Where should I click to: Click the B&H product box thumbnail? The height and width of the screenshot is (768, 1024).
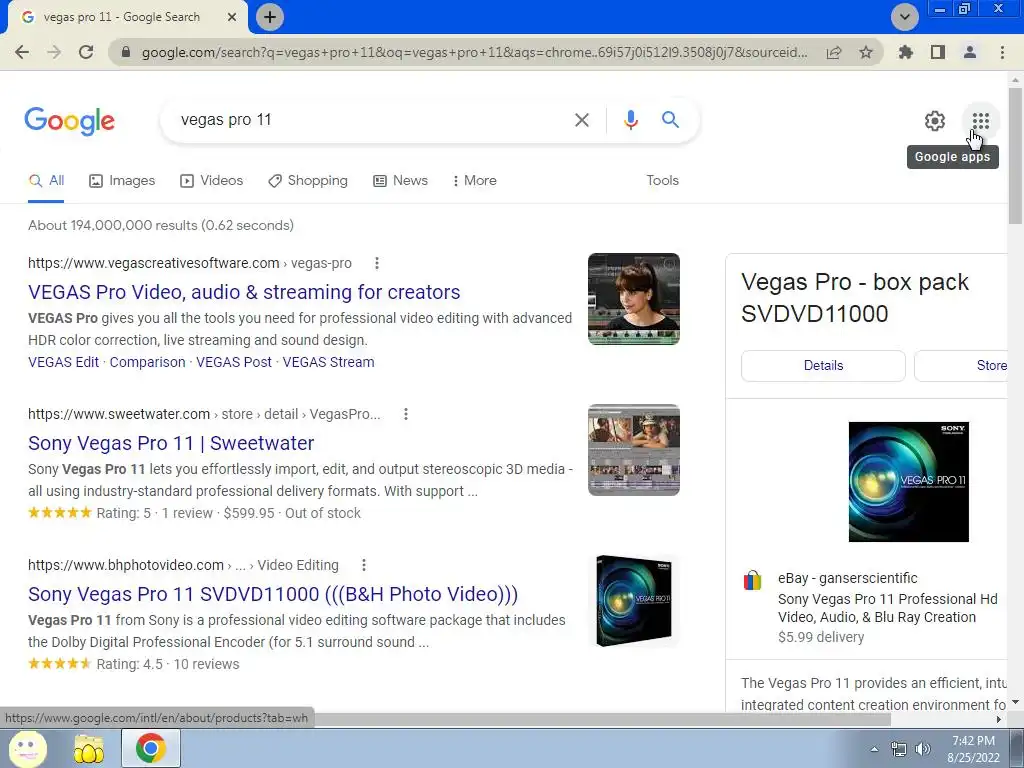[633, 601]
